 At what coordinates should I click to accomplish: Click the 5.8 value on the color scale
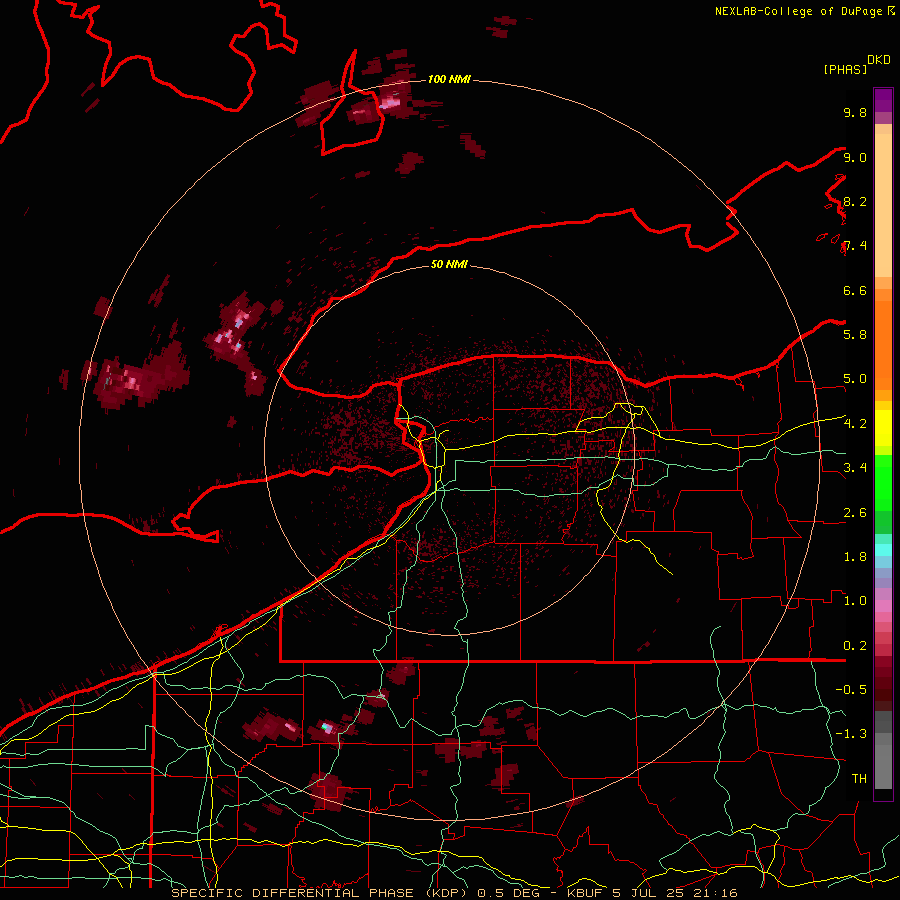click(855, 335)
